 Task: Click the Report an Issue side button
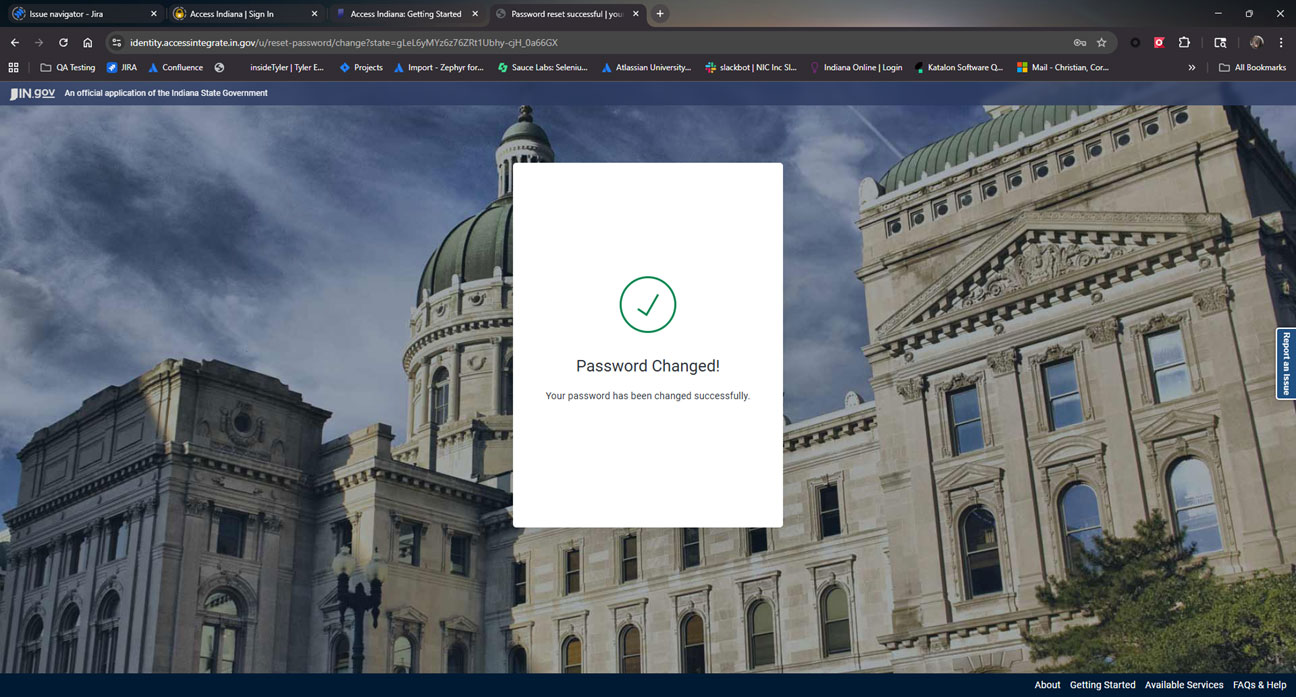point(1285,363)
